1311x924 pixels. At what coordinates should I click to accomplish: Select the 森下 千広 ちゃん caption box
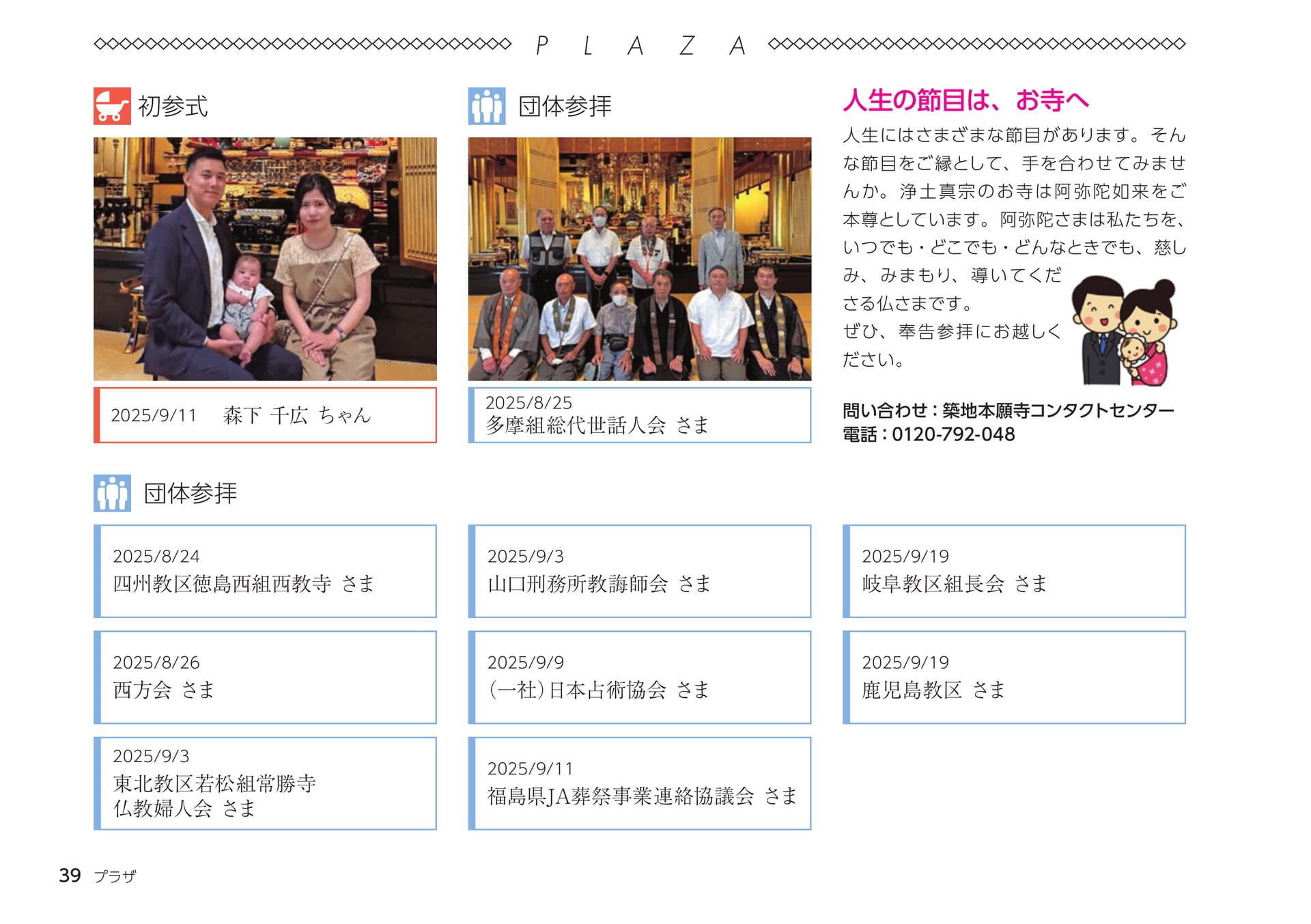coord(265,415)
